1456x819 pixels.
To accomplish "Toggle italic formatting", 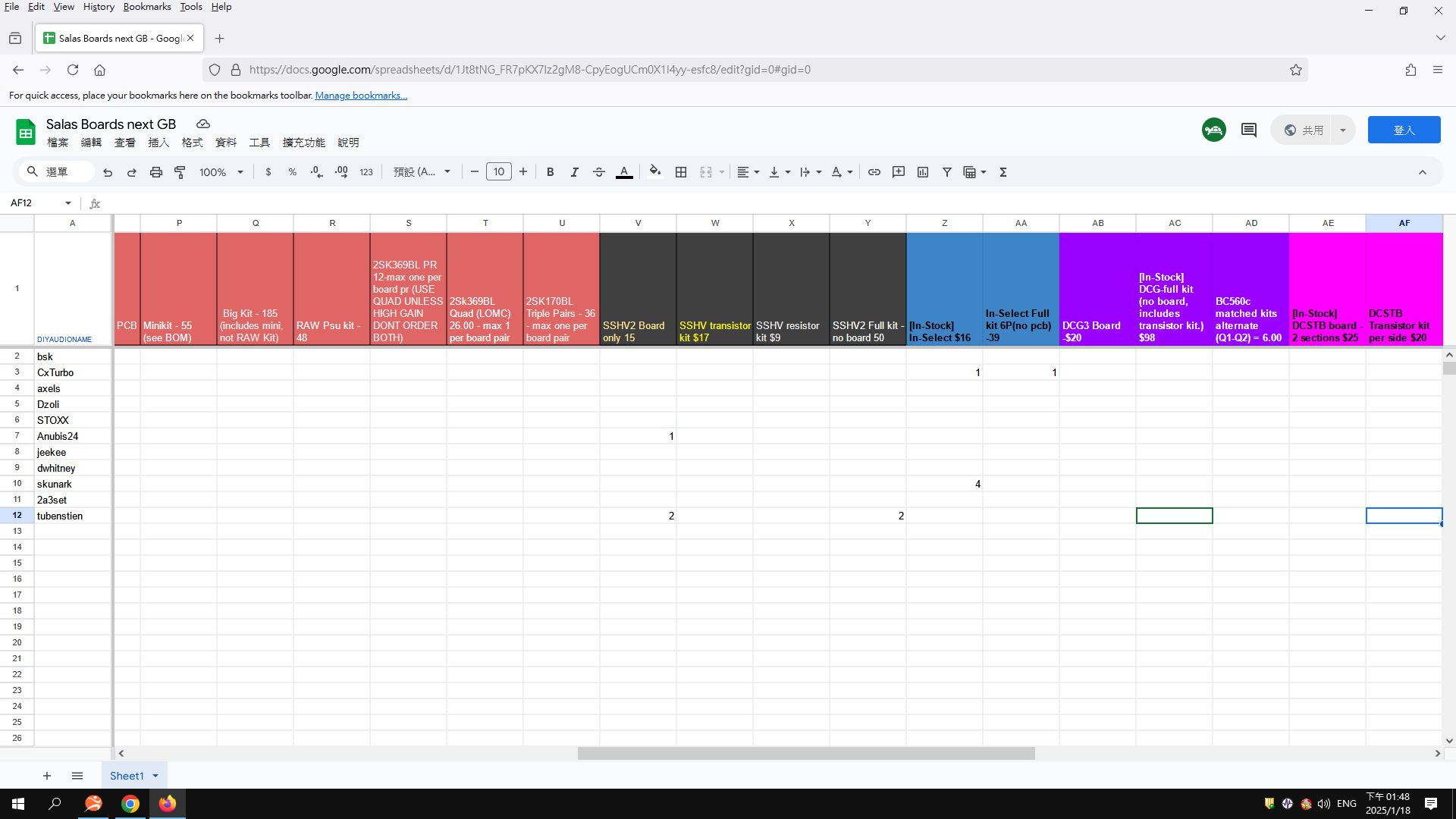I will (x=575, y=172).
